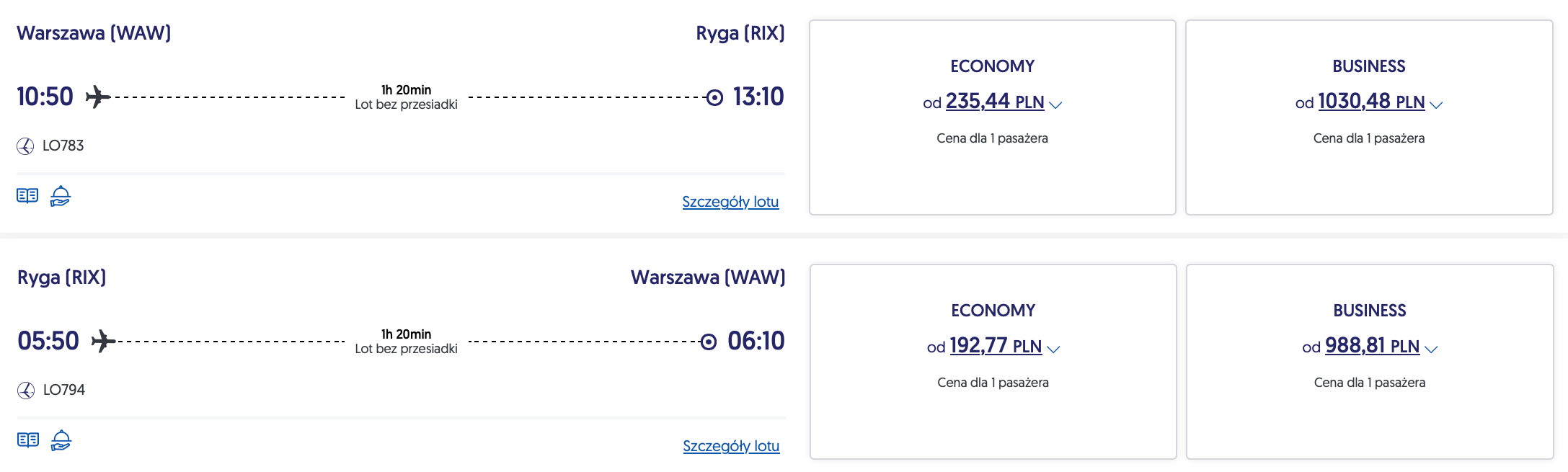1568x472 pixels.
Task: Click the LOT airline logo beside LO794
Action: (26, 391)
